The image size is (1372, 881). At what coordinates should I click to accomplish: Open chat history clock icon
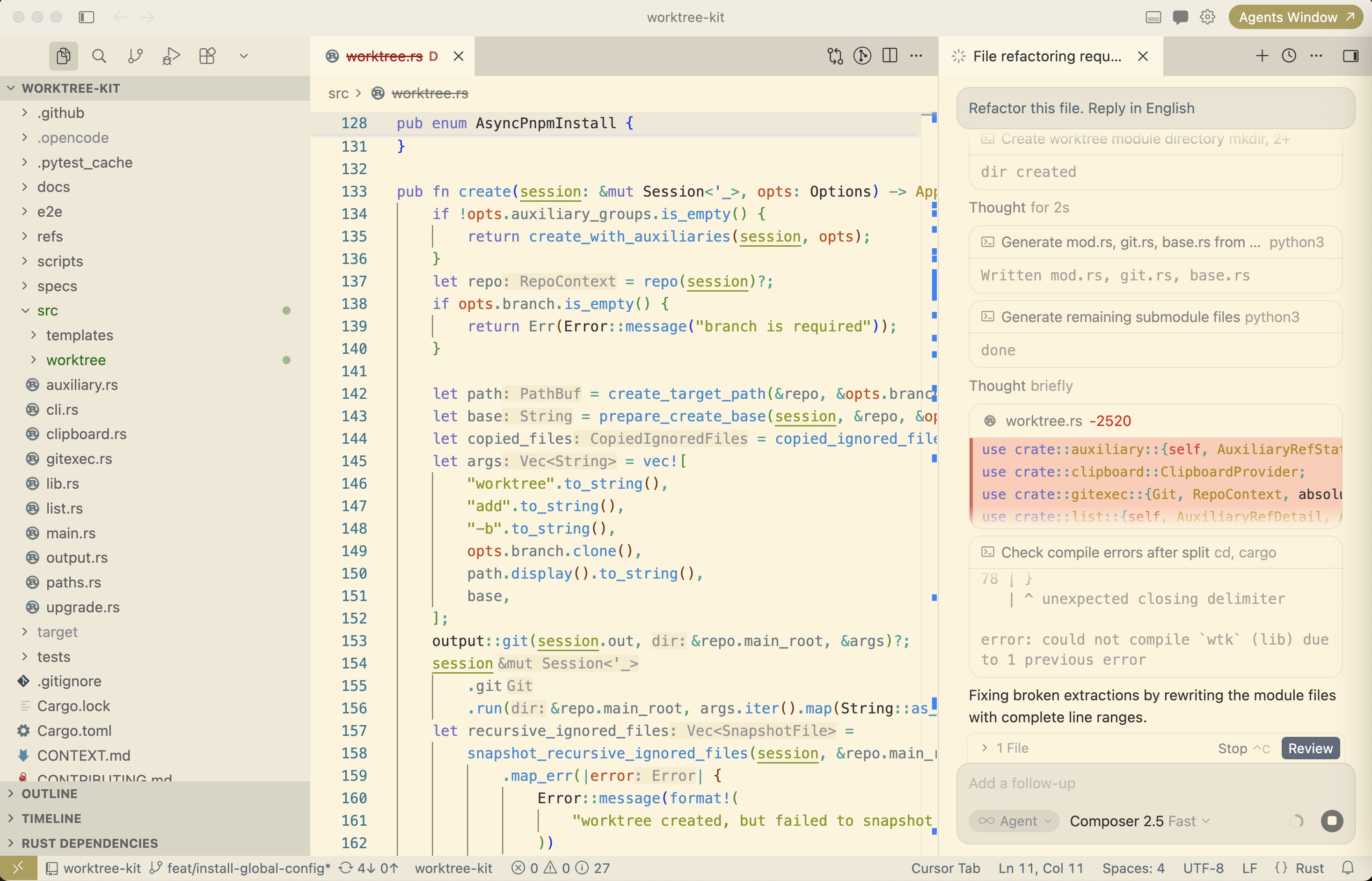click(1289, 56)
